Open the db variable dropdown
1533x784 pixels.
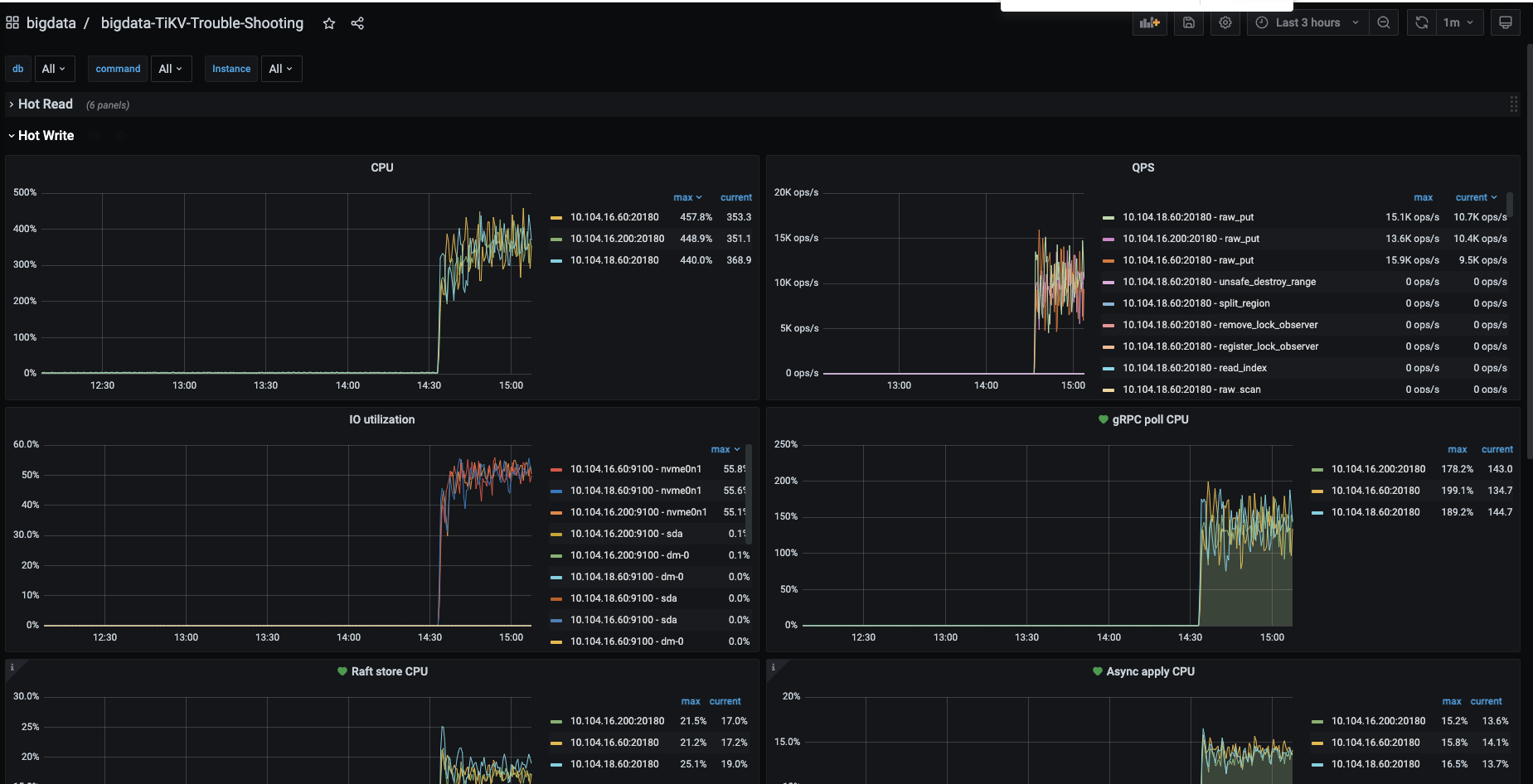pyautogui.click(x=54, y=69)
